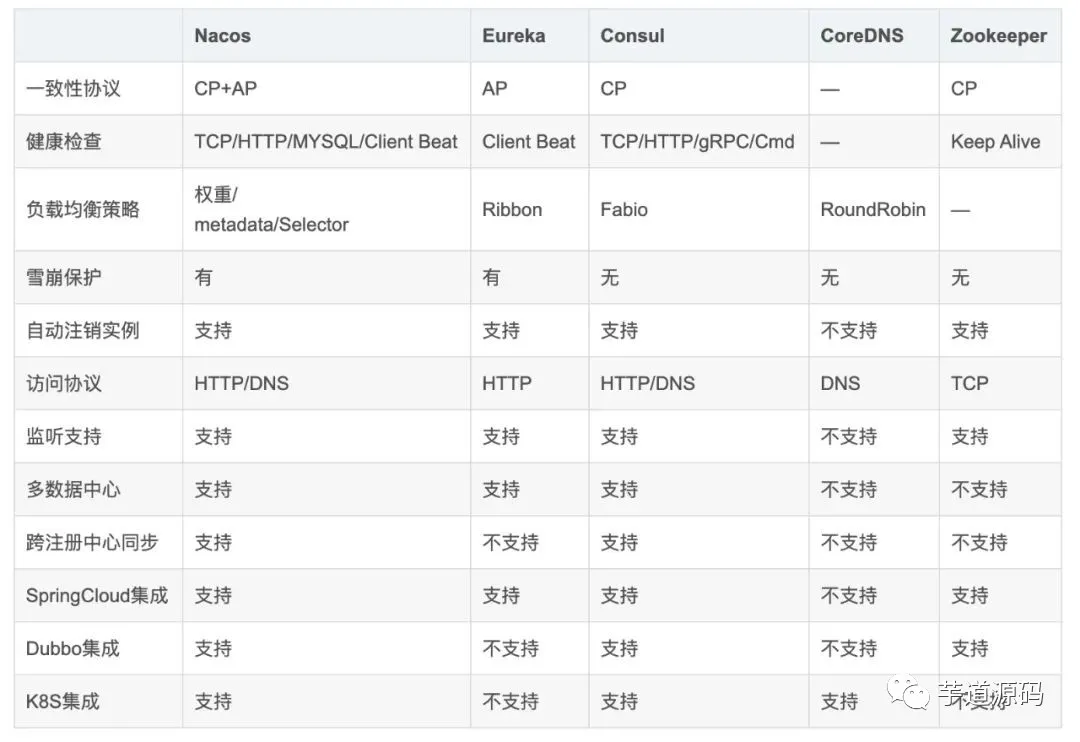This screenshot has width=1080, height=742.
Task: Click the SpringCloud集成 row label
Action: [x=97, y=596]
